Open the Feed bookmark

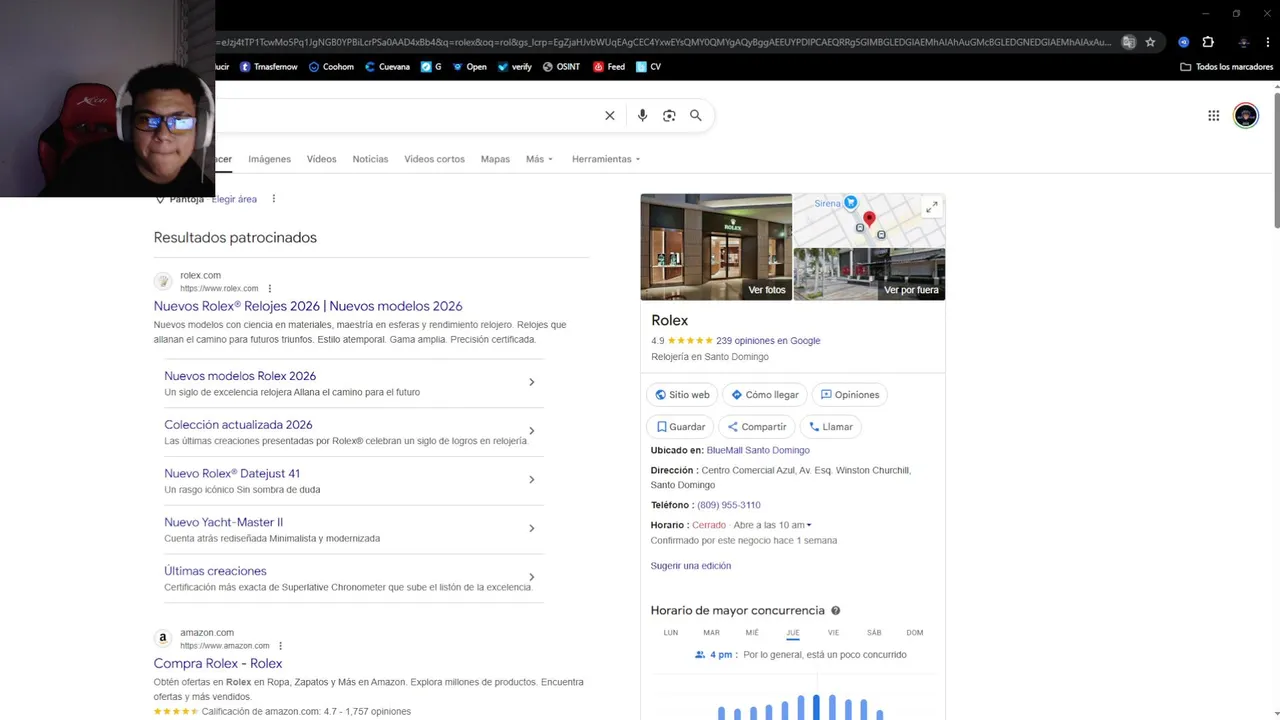609,67
